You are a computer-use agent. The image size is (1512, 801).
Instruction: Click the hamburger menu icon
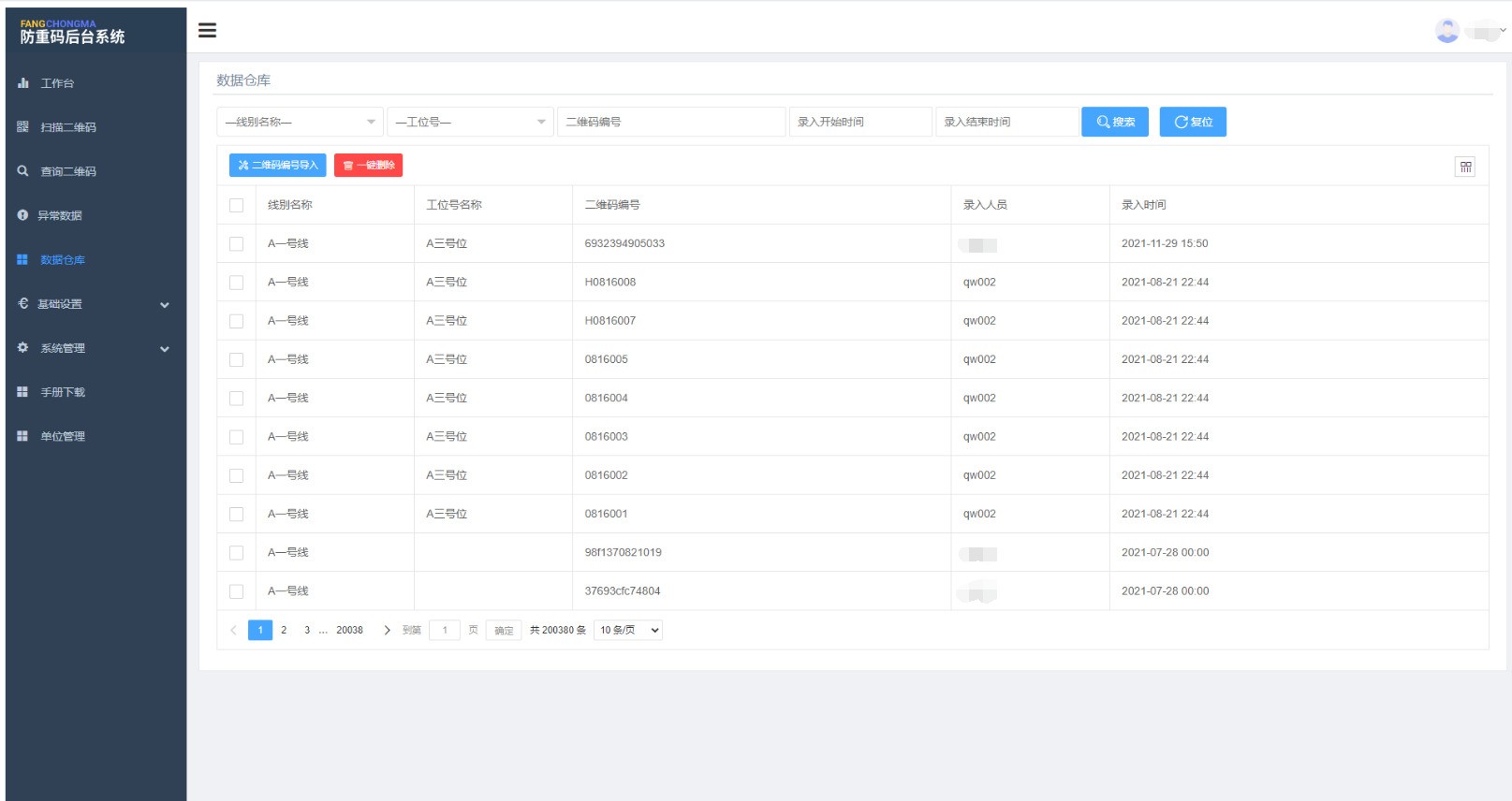(207, 31)
